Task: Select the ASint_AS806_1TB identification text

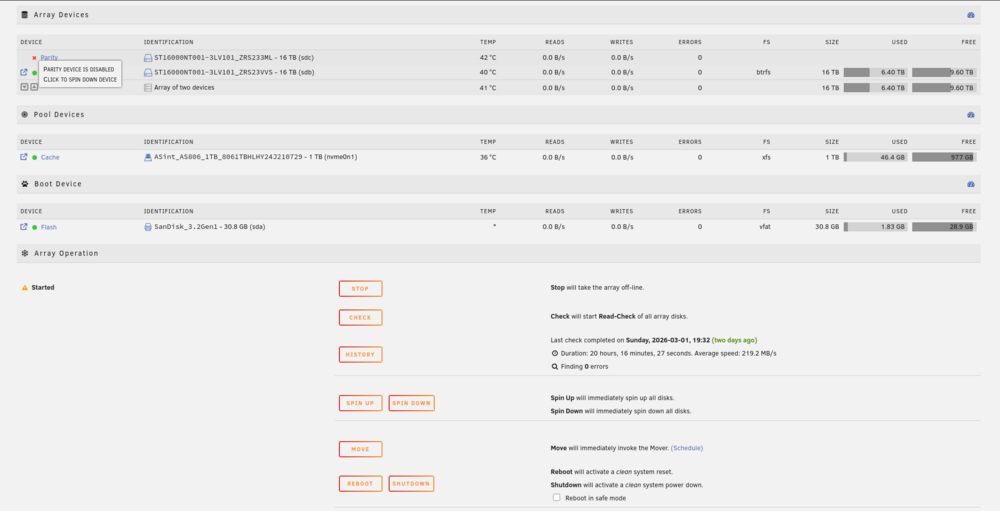Action: click(x=256, y=157)
